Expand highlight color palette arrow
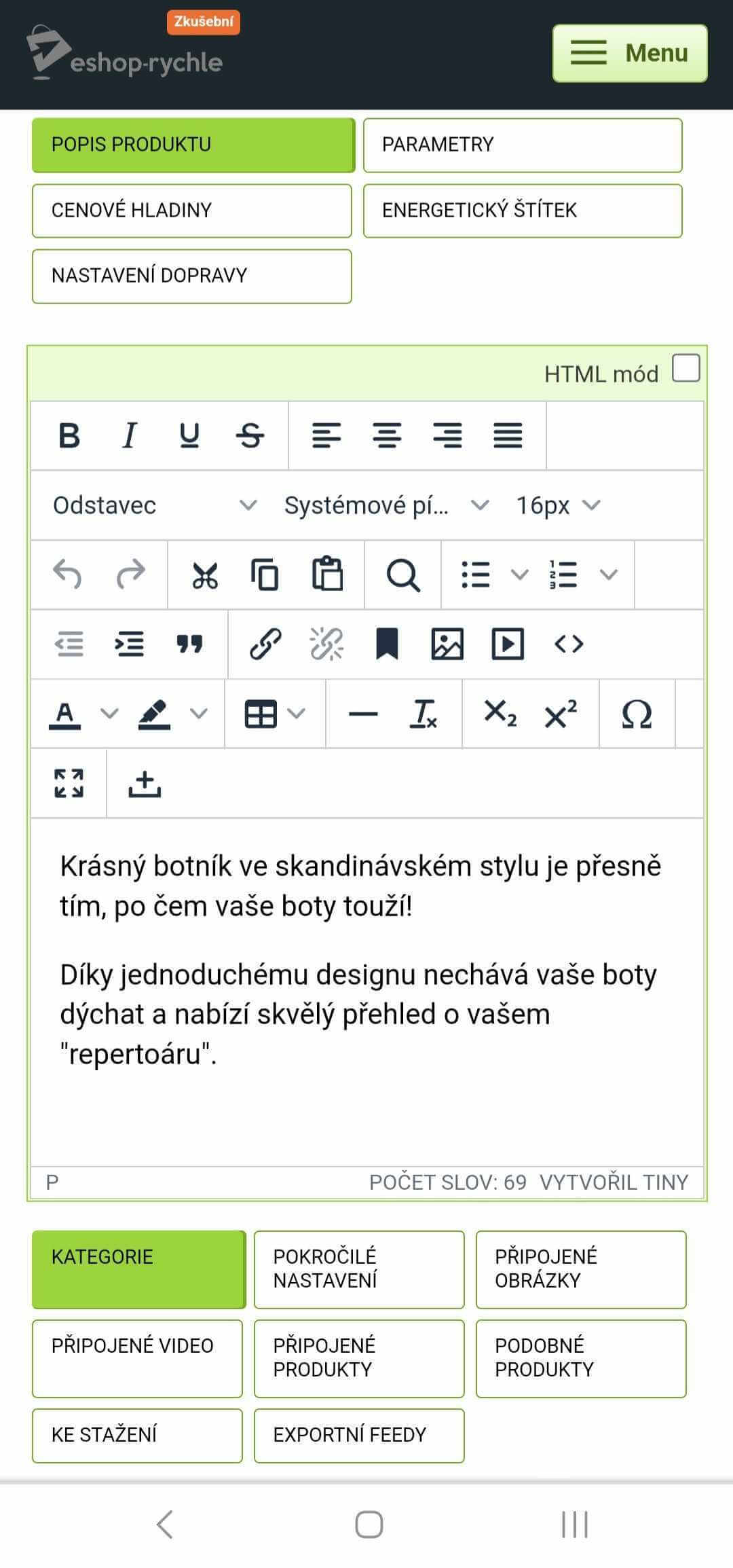The width and height of the screenshot is (733, 1568). pos(198,714)
